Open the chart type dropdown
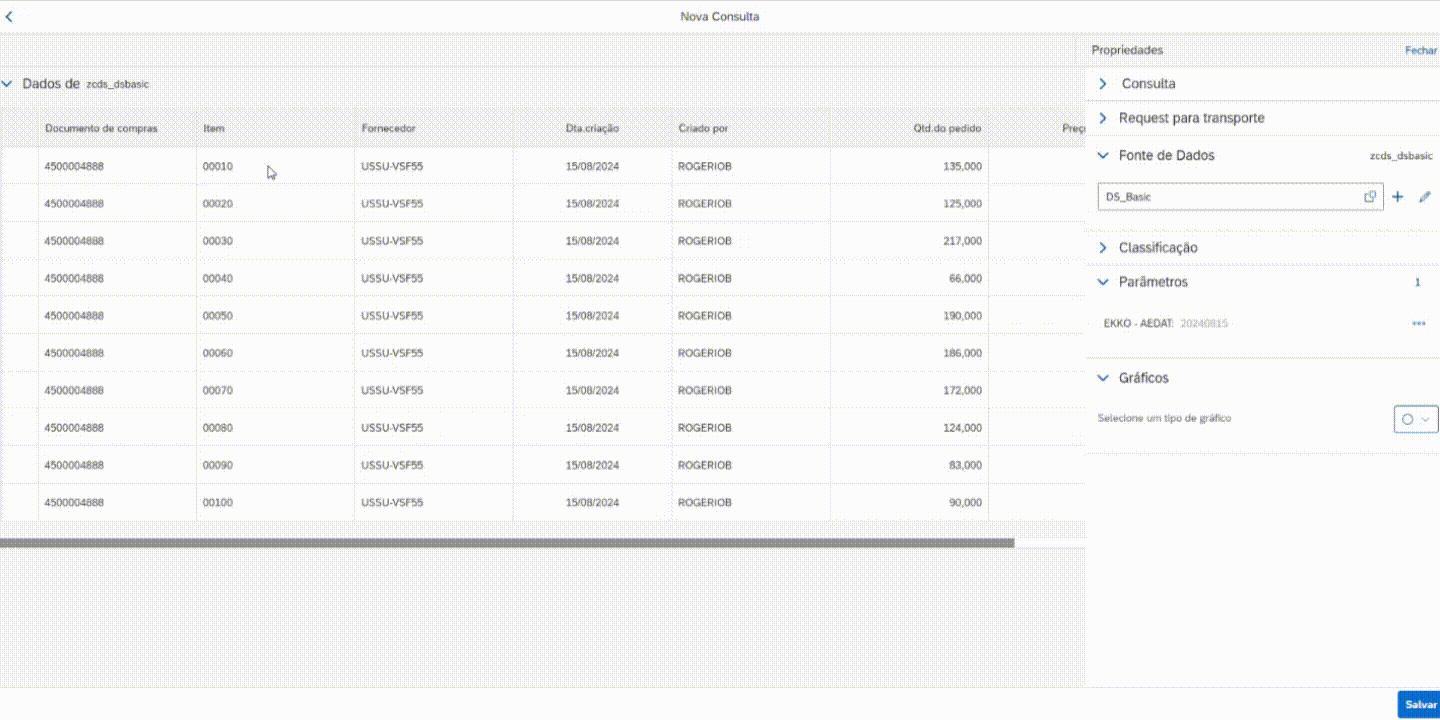 pos(1416,419)
